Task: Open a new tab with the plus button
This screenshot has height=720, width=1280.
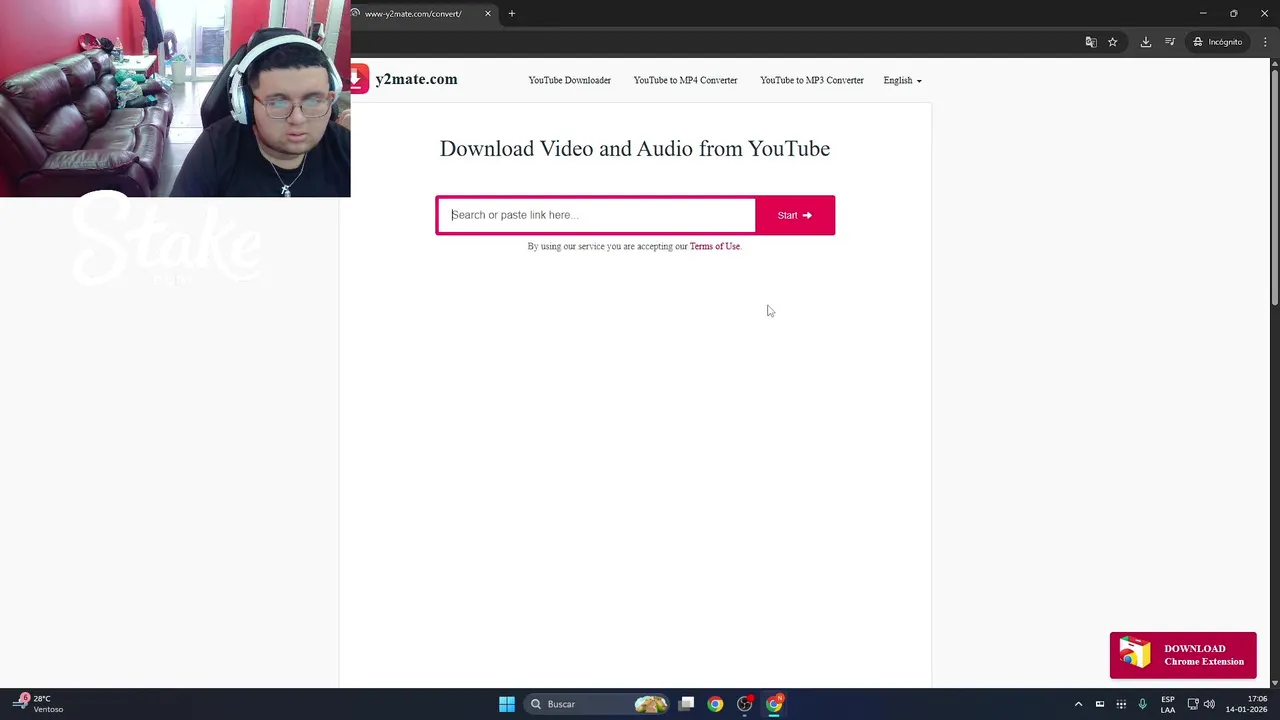Action: [512, 14]
